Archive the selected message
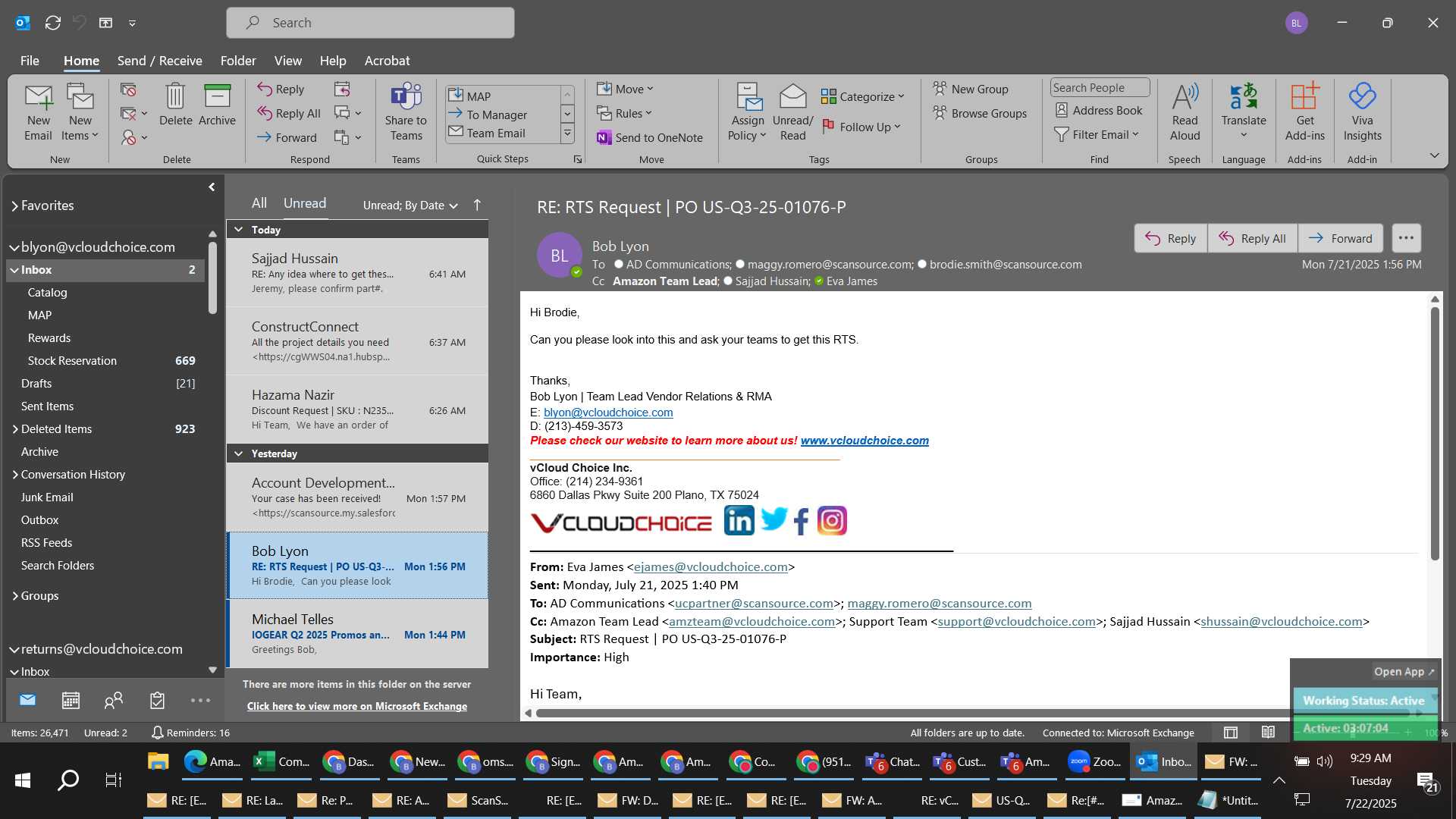Screen dimensions: 1456x819 (x=217, y=105)
